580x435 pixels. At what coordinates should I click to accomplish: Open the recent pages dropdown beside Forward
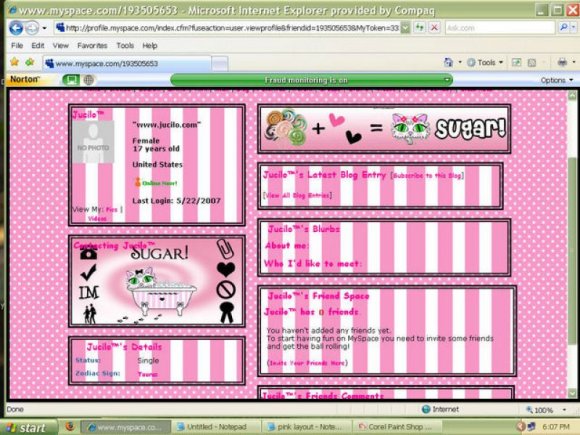click(x=44, y=28)
